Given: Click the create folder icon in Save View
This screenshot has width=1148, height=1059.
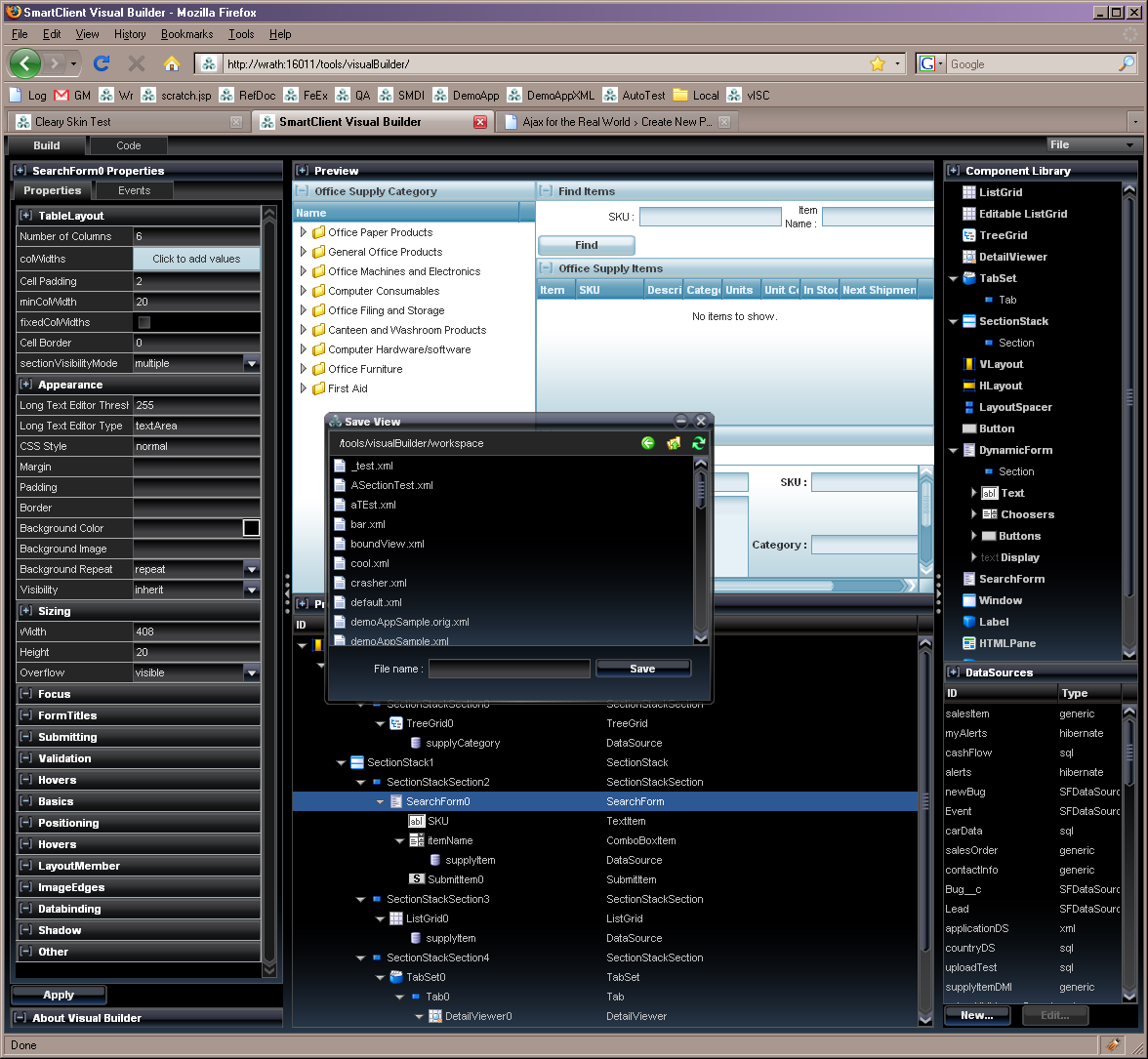Looking at the screenshot, I should 674,443.
